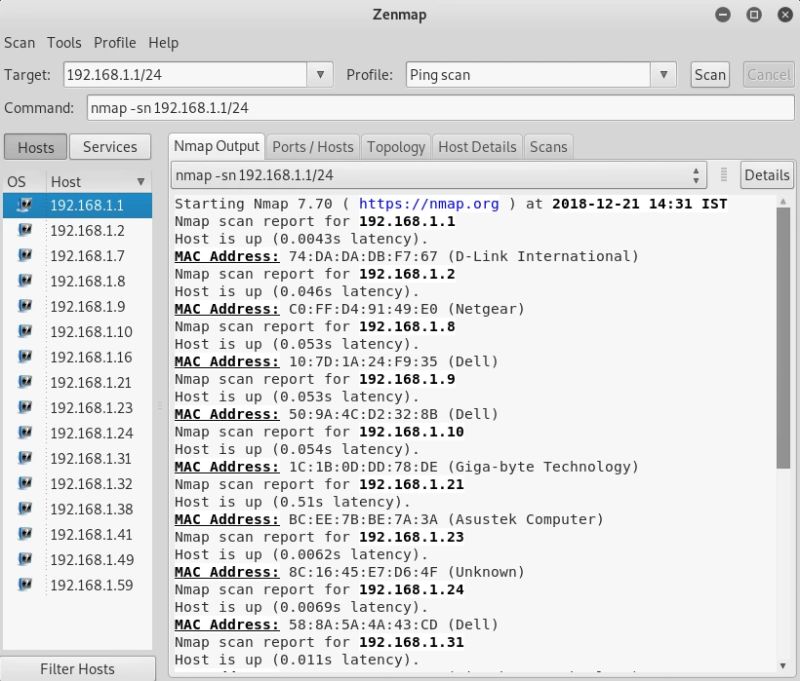Viewport: 800px width, 681px height.
Task: Open the https://nmap.org link
Action: click(x=429, y=204)
